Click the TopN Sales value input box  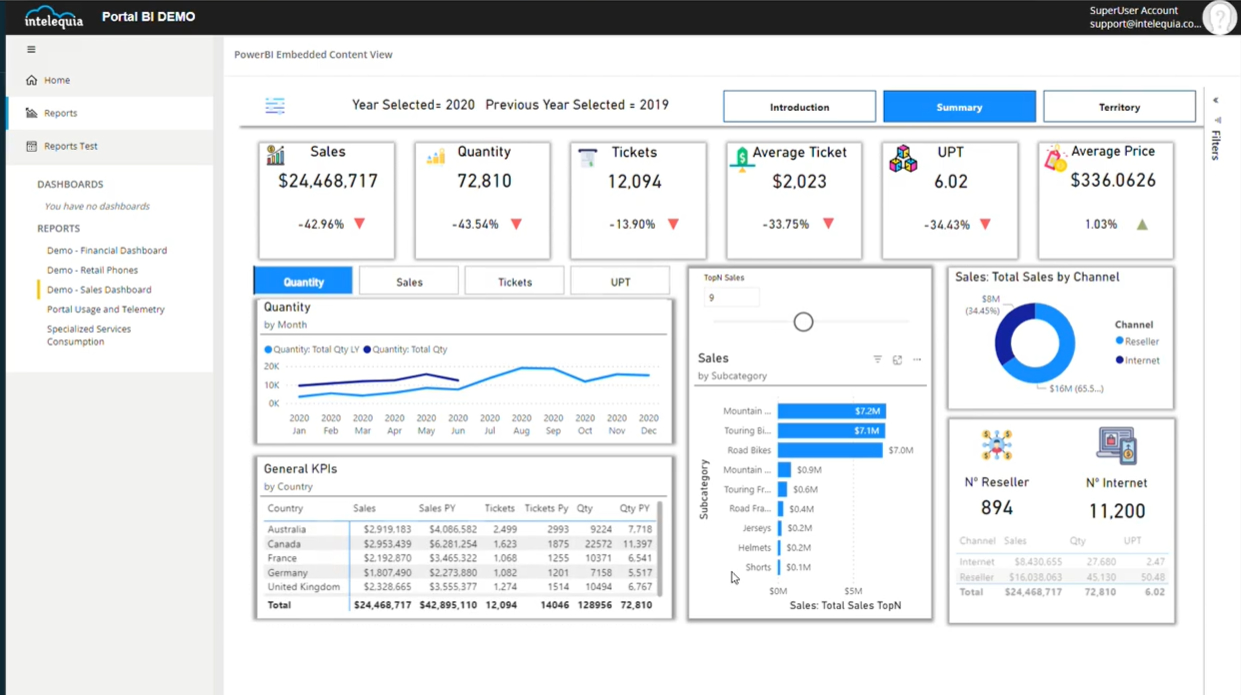pos(731,298)
